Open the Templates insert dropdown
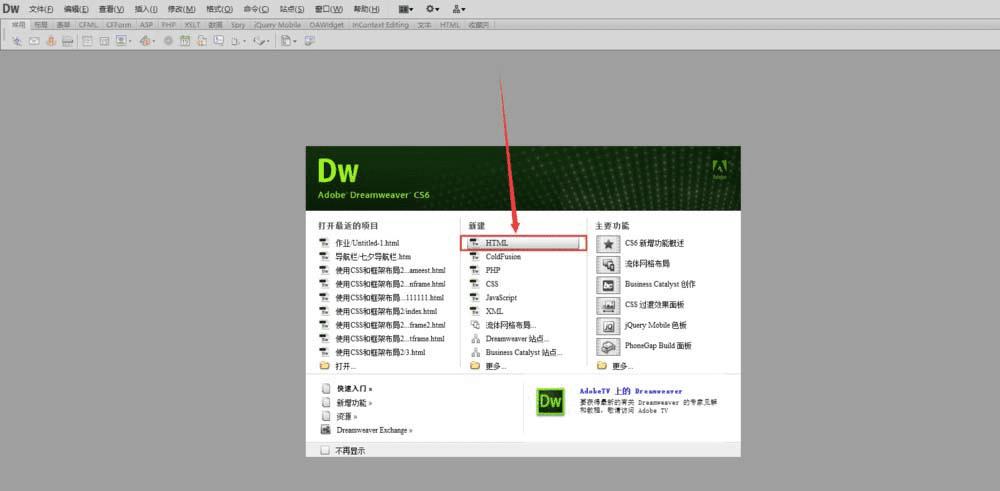The image size is (1000, 491). 290,41
